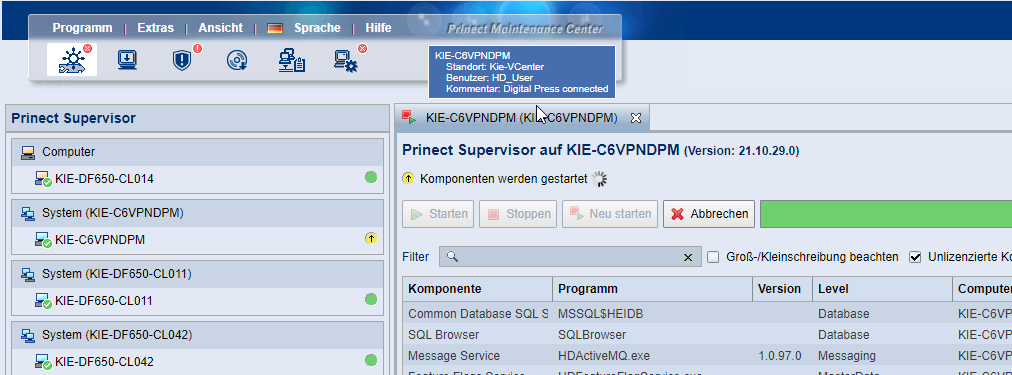The image size is (1012, 375).
Task: Collapse the Computer group header
Action: coord(197,152)
